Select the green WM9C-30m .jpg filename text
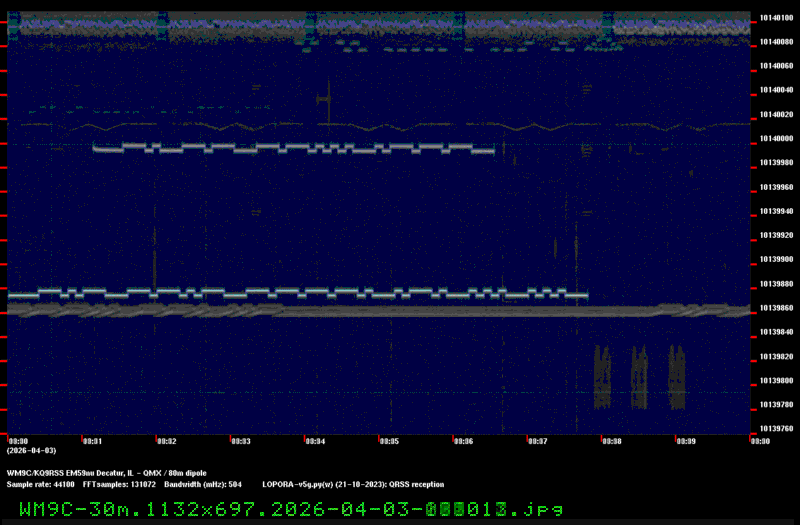800x525 pixels. [291, 509]
